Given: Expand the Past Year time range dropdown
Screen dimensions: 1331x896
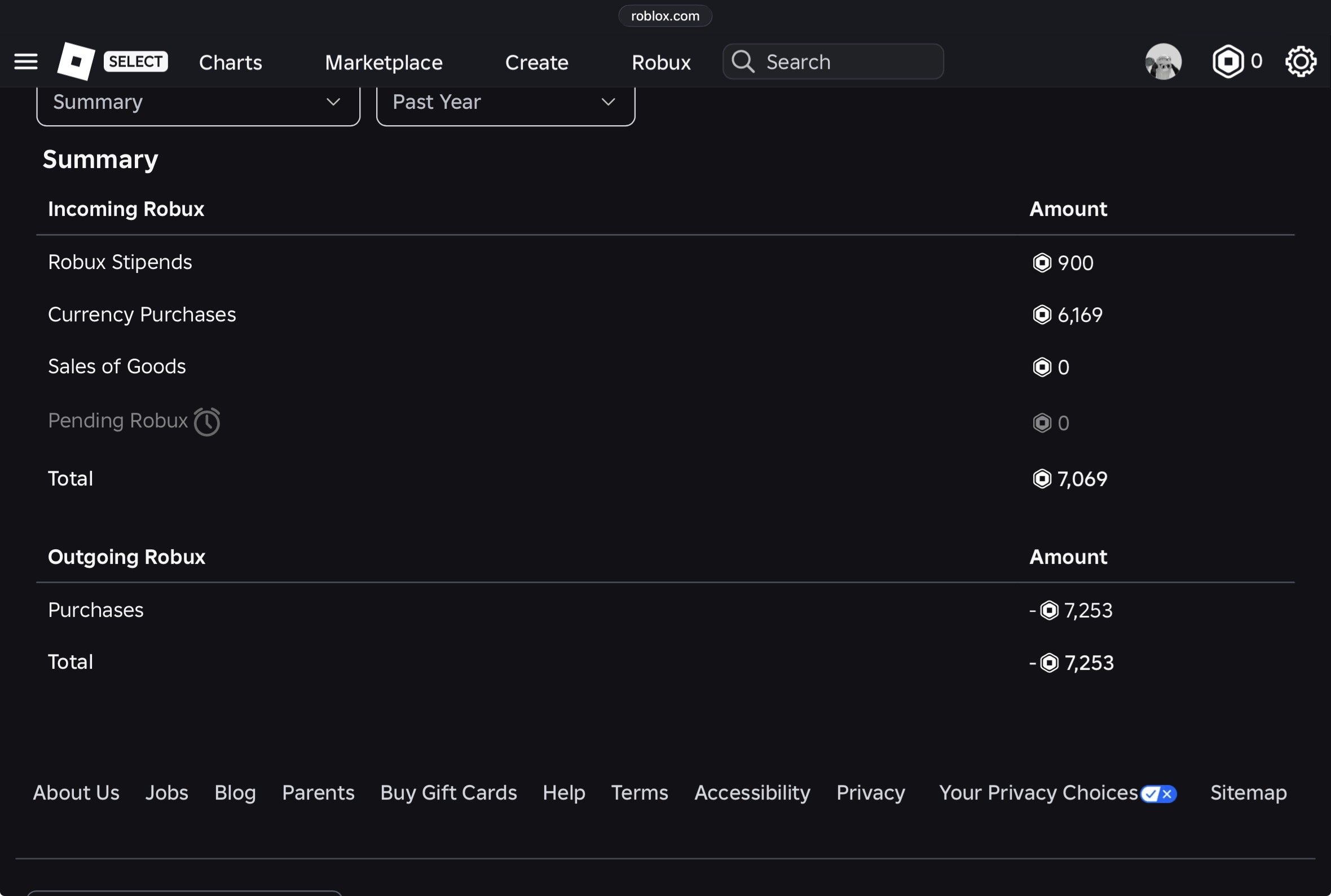Looking at the screenshot, I should (506, 103).
